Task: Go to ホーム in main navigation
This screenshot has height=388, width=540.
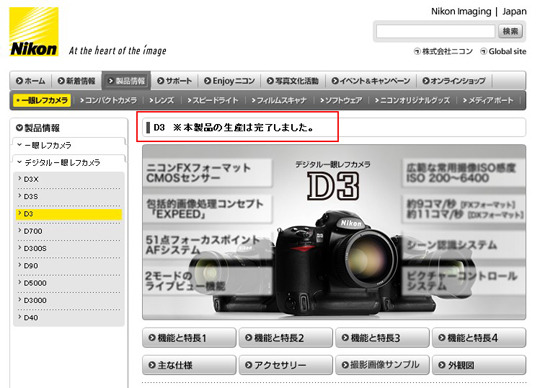Action: tap(30, 81)
